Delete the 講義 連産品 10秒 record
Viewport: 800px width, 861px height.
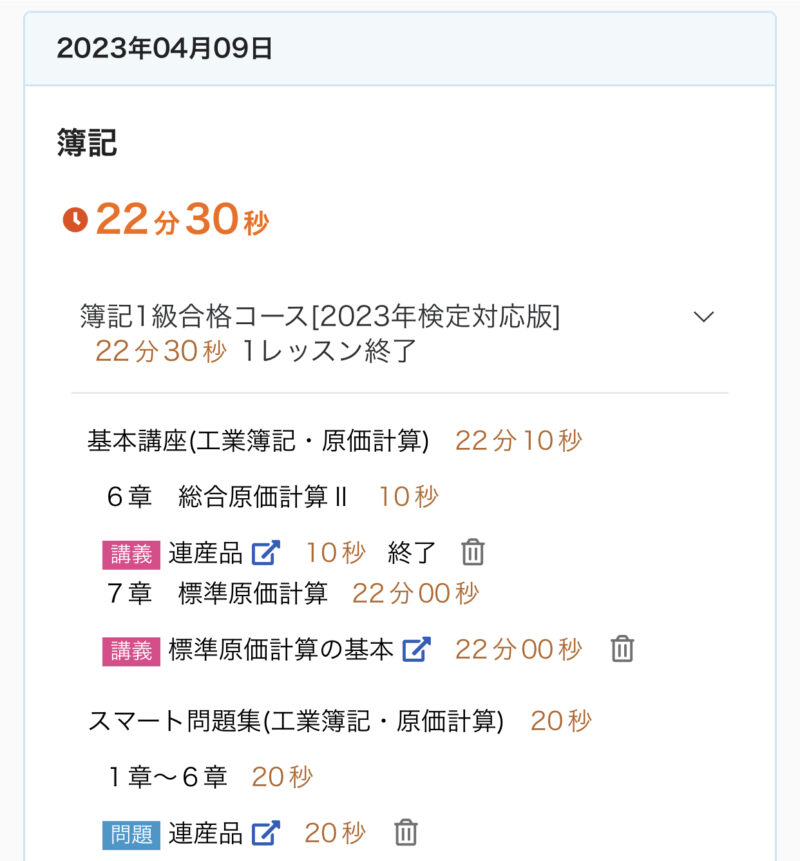click(473, 552)
